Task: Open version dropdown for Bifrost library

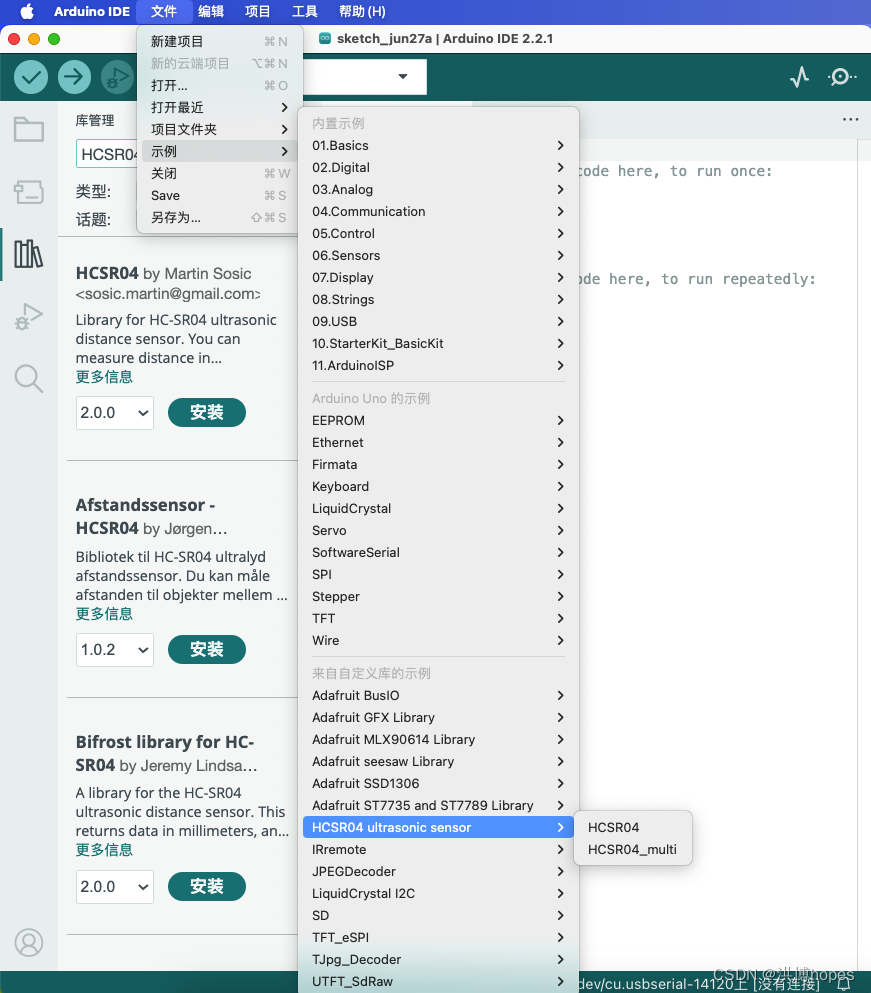Action: [115, 887]
